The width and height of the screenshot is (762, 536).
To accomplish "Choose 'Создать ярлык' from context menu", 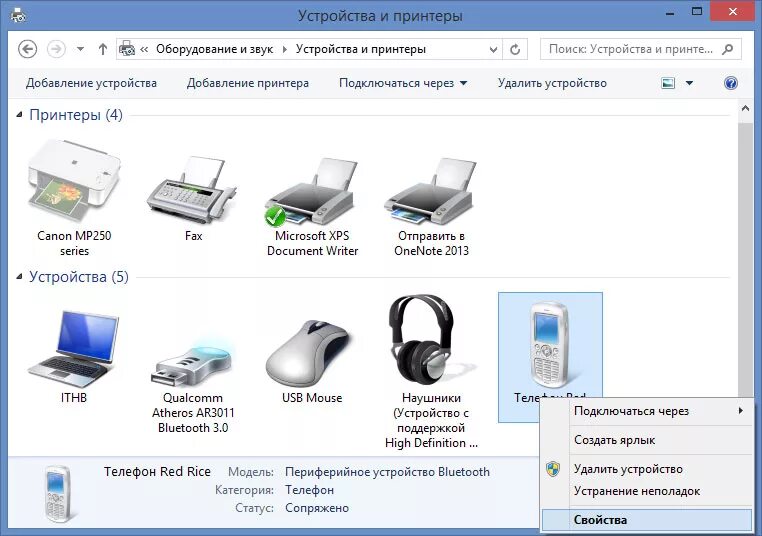I will (x=647, y=440).
